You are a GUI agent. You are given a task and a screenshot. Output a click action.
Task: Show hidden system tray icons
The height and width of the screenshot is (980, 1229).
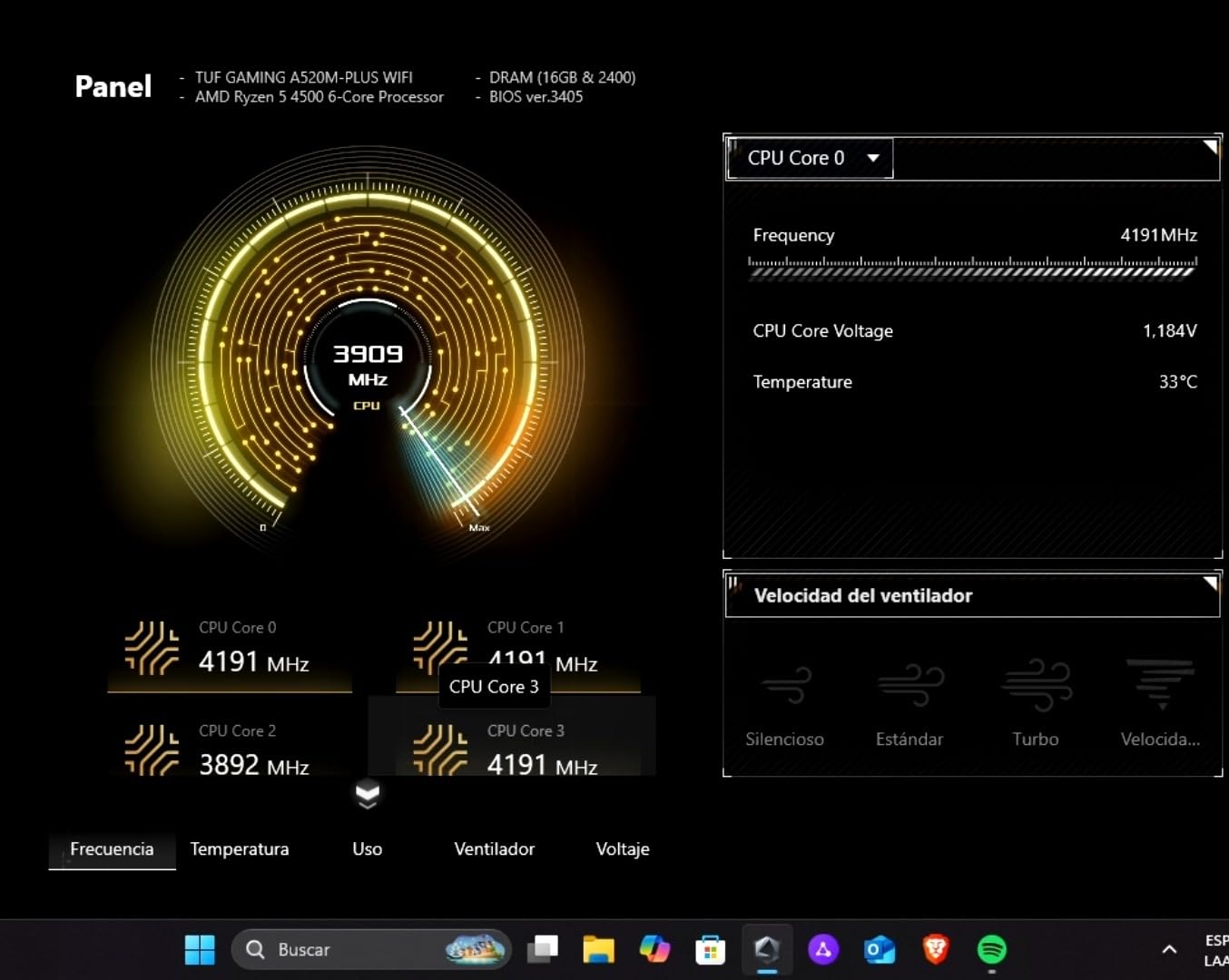point(1169,950)
